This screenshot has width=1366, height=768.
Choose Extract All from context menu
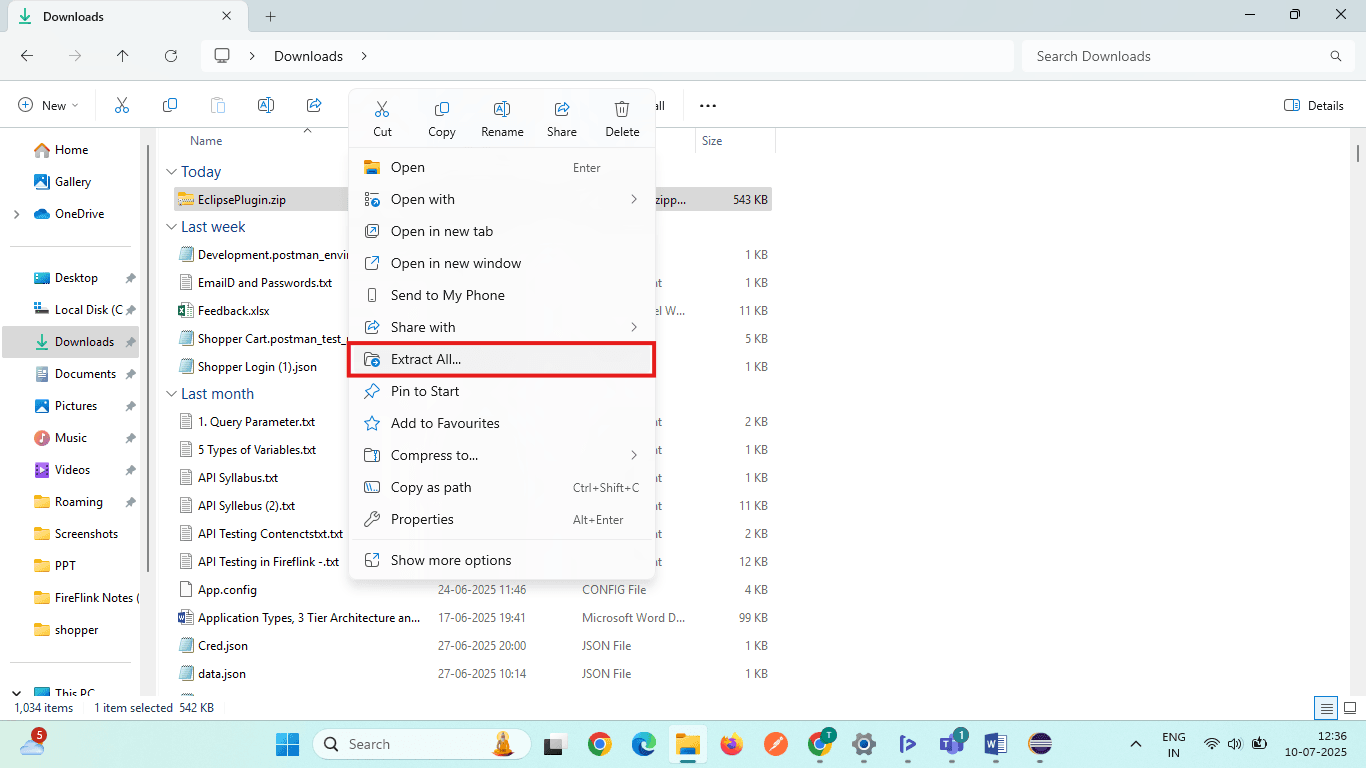(x=501, y=359)
